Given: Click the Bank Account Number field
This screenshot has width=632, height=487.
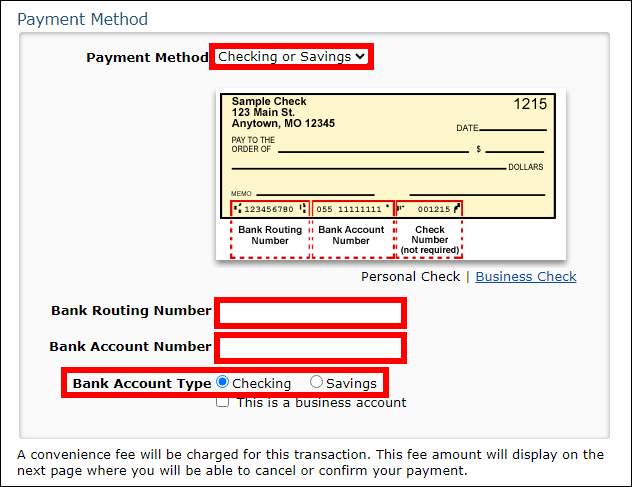Looking at the screenshot, I should click(310, 348).
